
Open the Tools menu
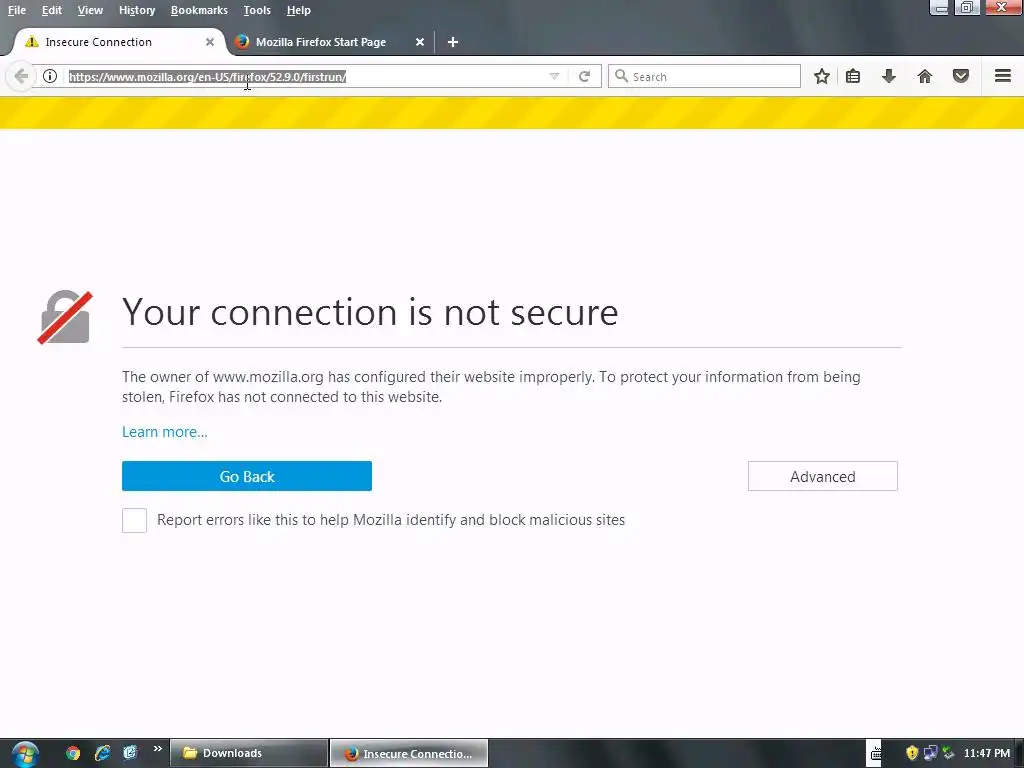coord(257,10)
